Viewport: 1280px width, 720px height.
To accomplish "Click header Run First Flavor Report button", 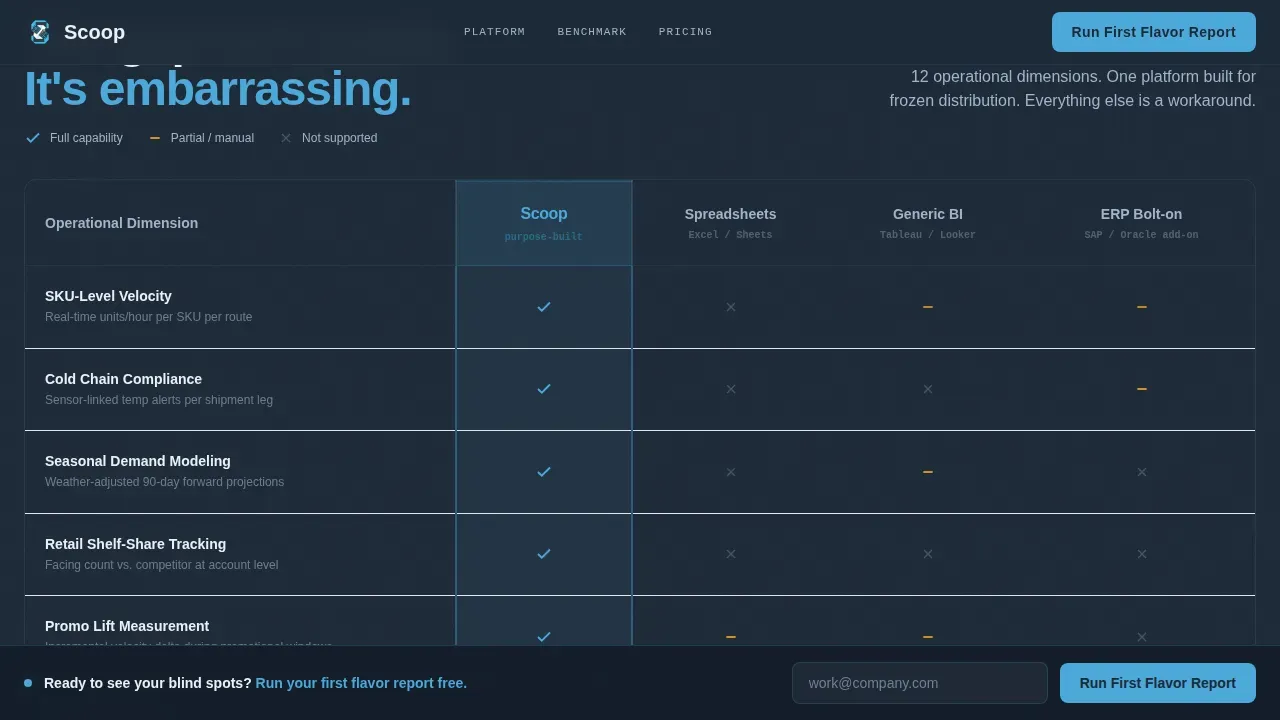I will point(1153,32).
